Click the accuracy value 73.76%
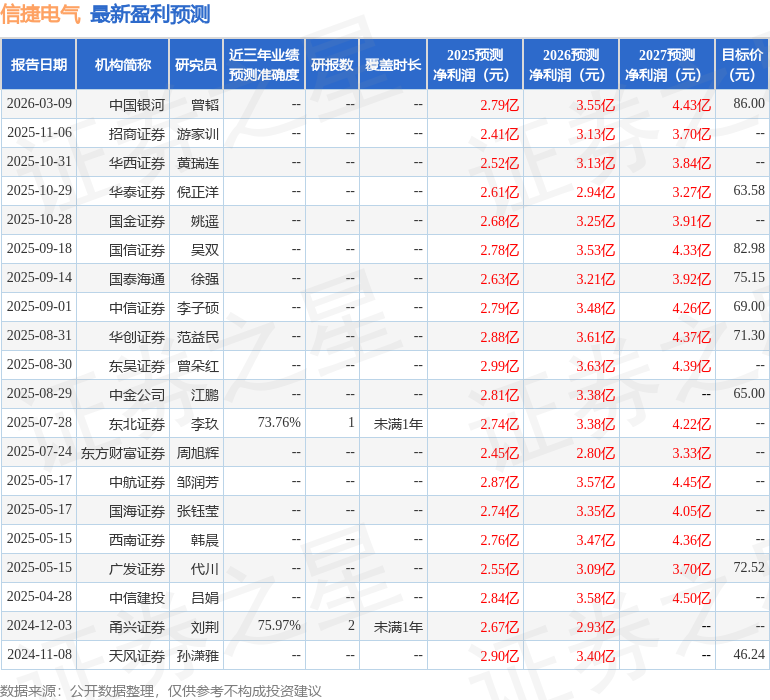The height and width of the screenshot is (700, 770). click(279, 422)
